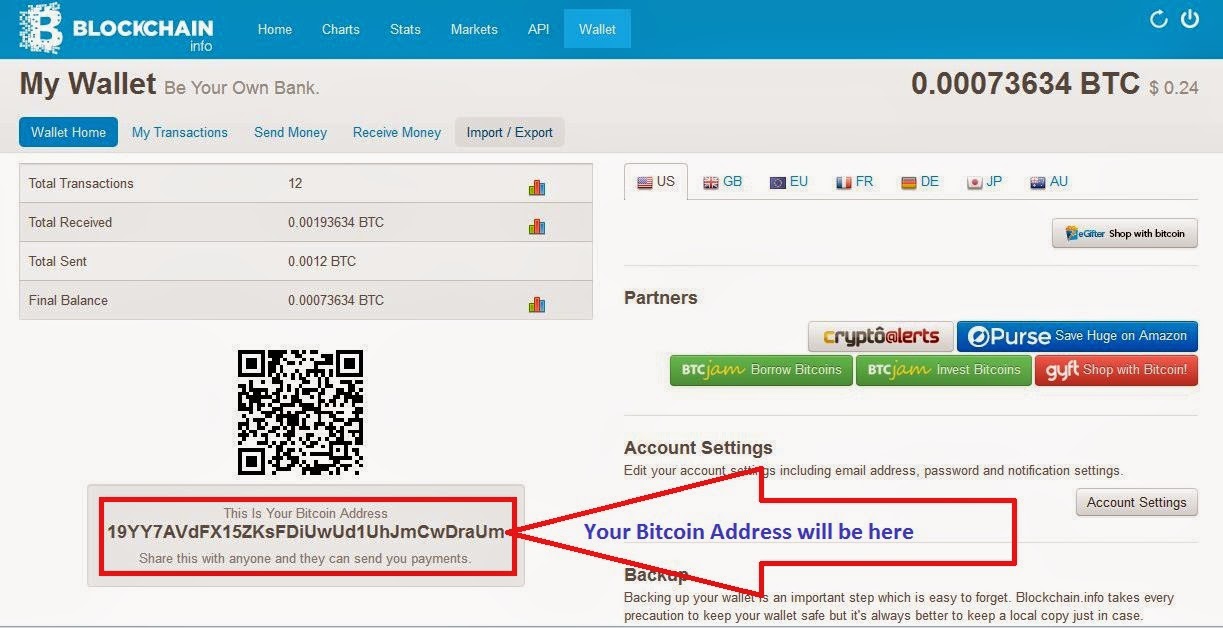Image resolution: width=1223 pixels, height=628 pixels.
Task: Click Total Transactions value 12
Action: [x=295, y=183]
